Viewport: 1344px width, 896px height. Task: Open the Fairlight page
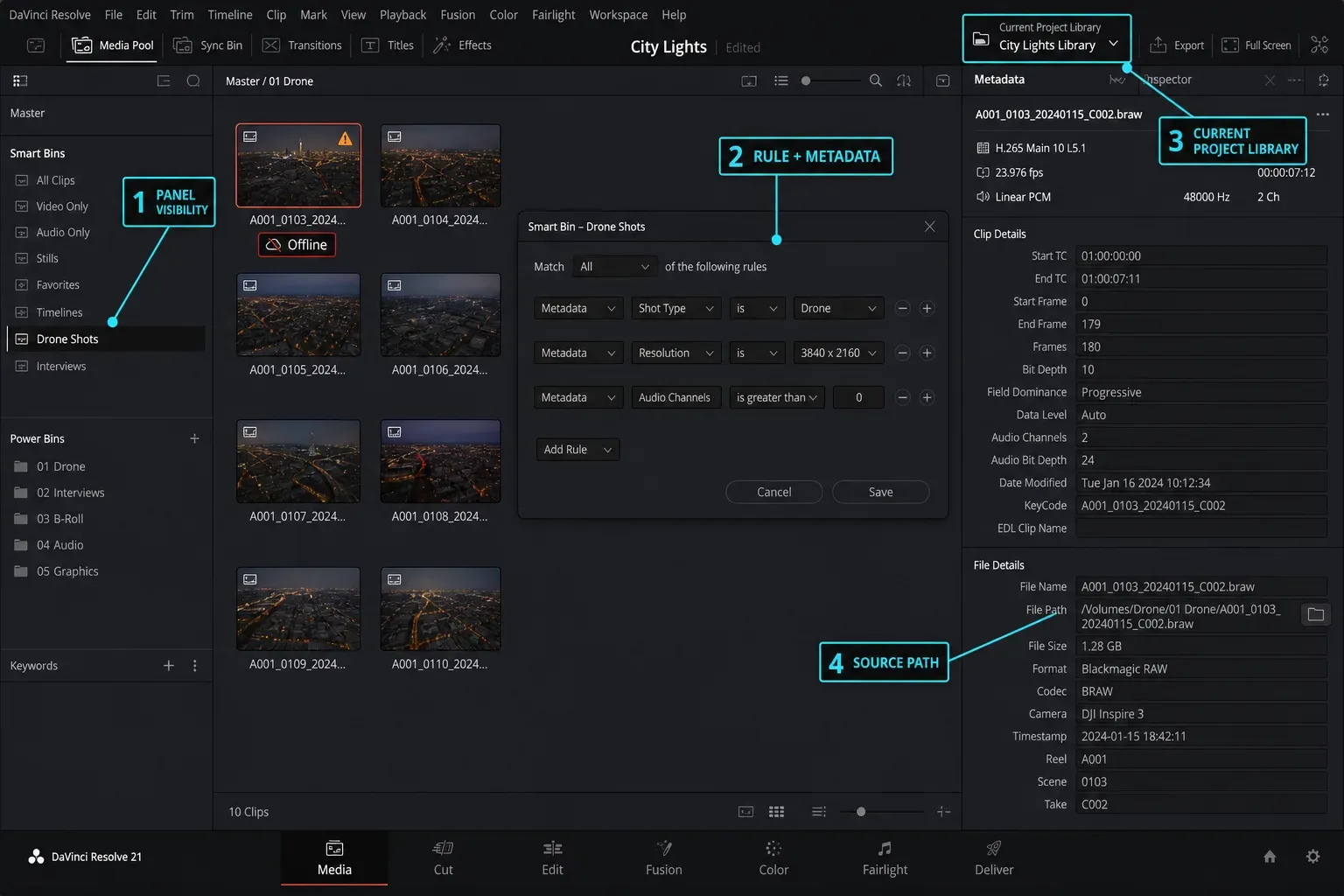pyautogui.click(x=885, y=858)
